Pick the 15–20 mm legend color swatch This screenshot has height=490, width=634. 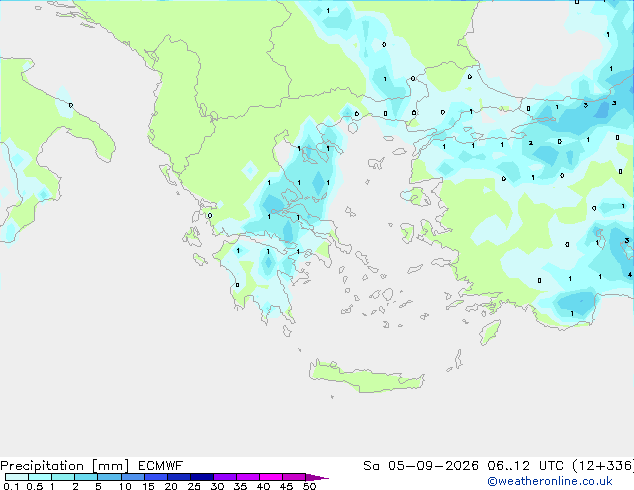tap(155, 477)
